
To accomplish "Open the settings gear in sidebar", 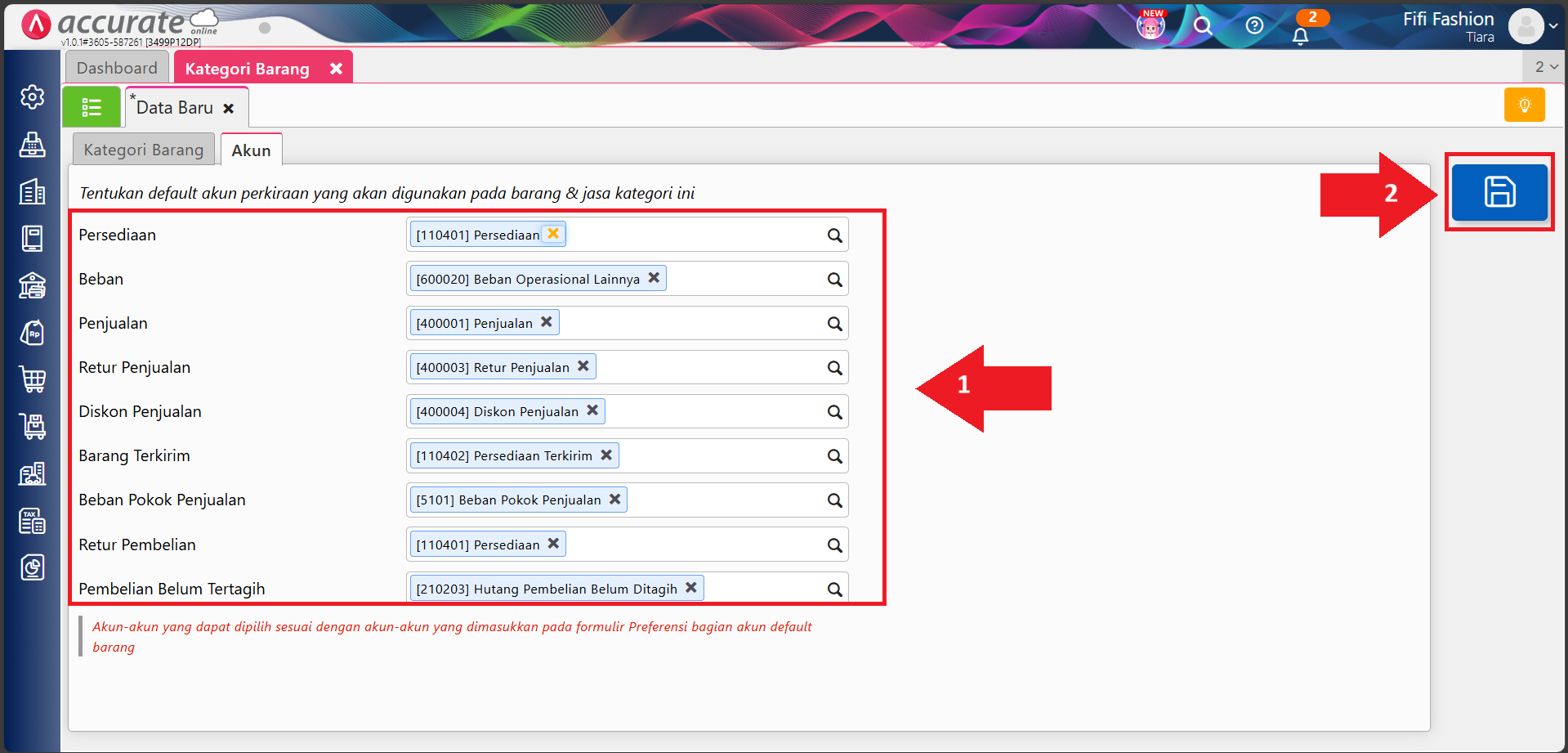I will pos(32,97).
